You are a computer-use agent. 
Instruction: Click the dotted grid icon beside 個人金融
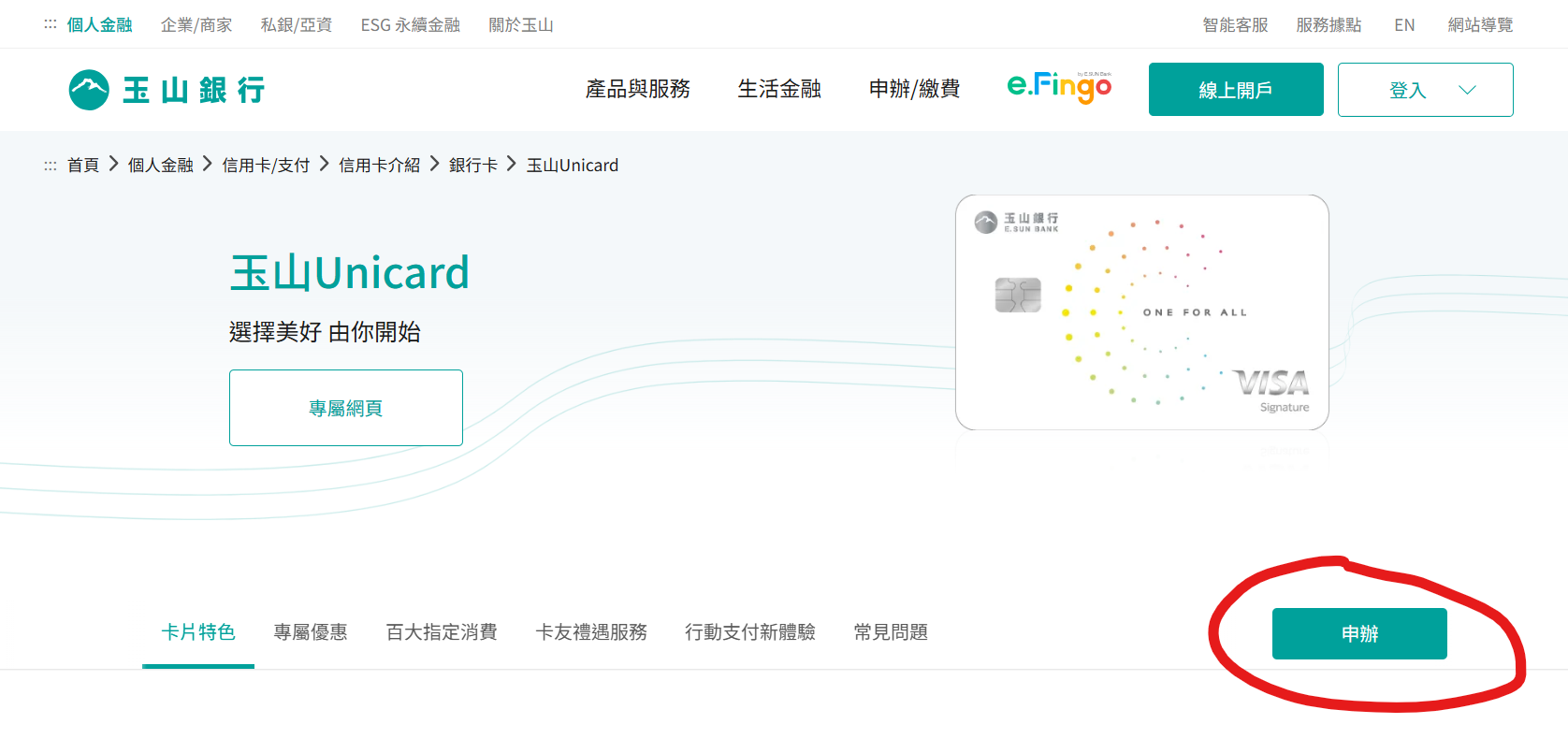click(x=51, y=25)
